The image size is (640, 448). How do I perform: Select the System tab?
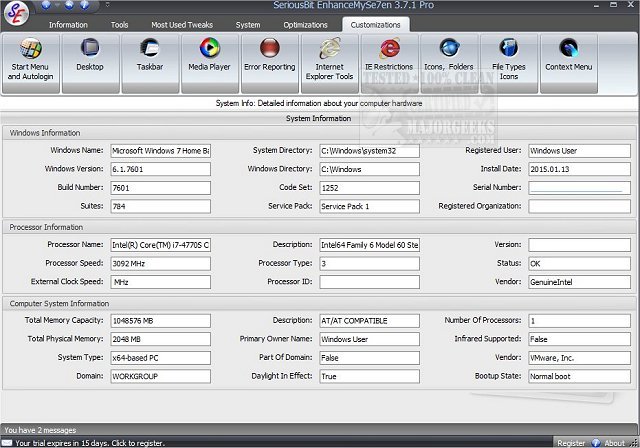248,24
